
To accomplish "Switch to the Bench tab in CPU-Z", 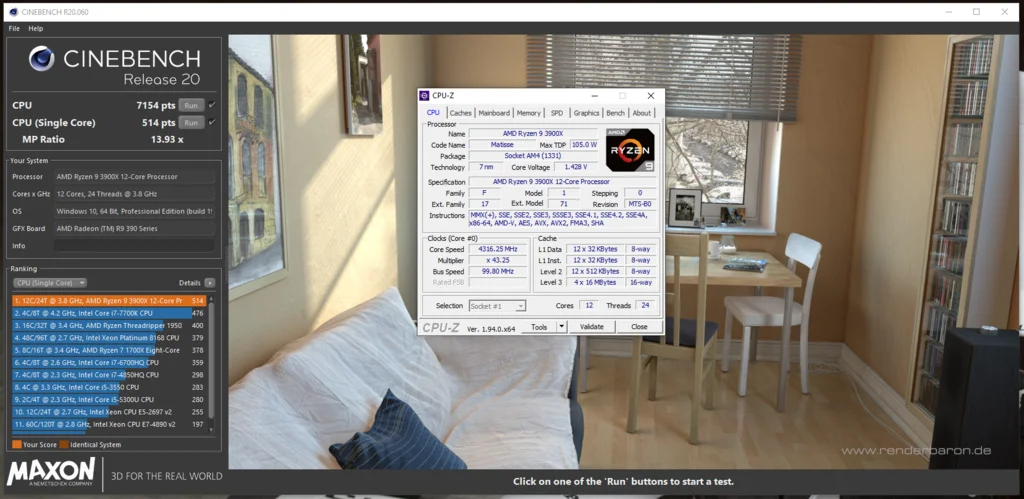I will [615, 113].
